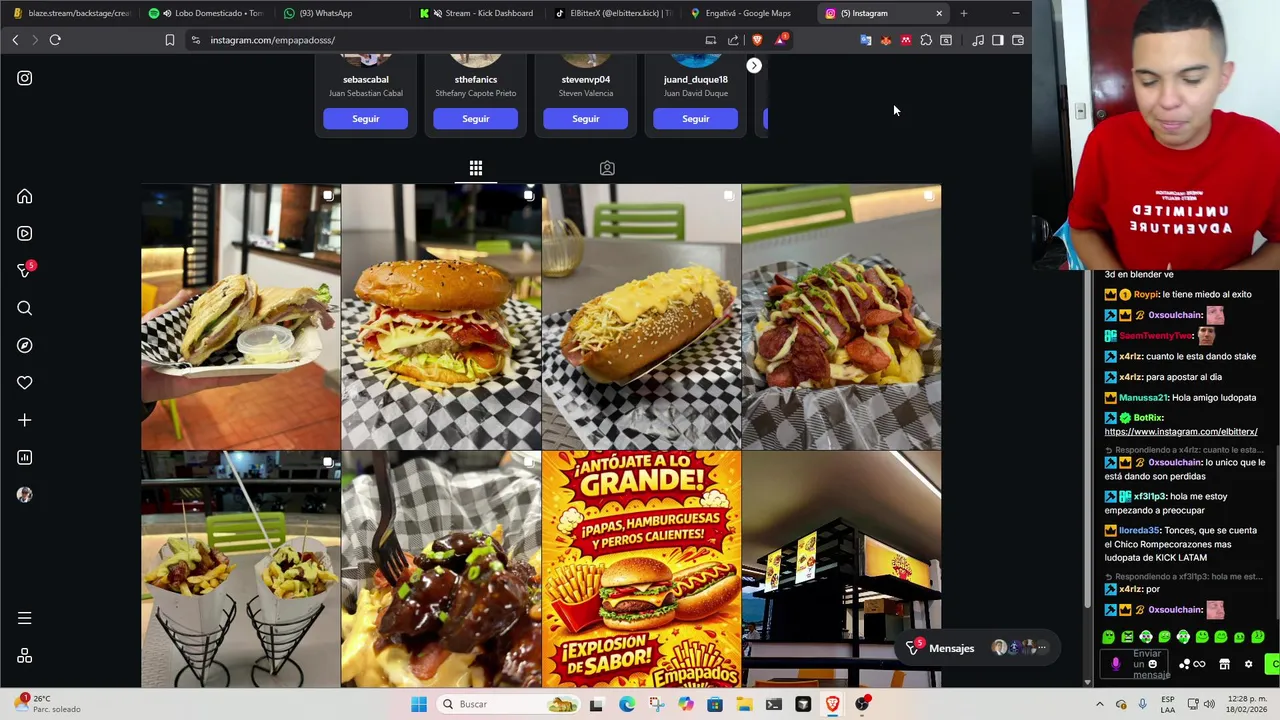
Task: Open the burger post thumbnail
Action: tap(441, 317)
